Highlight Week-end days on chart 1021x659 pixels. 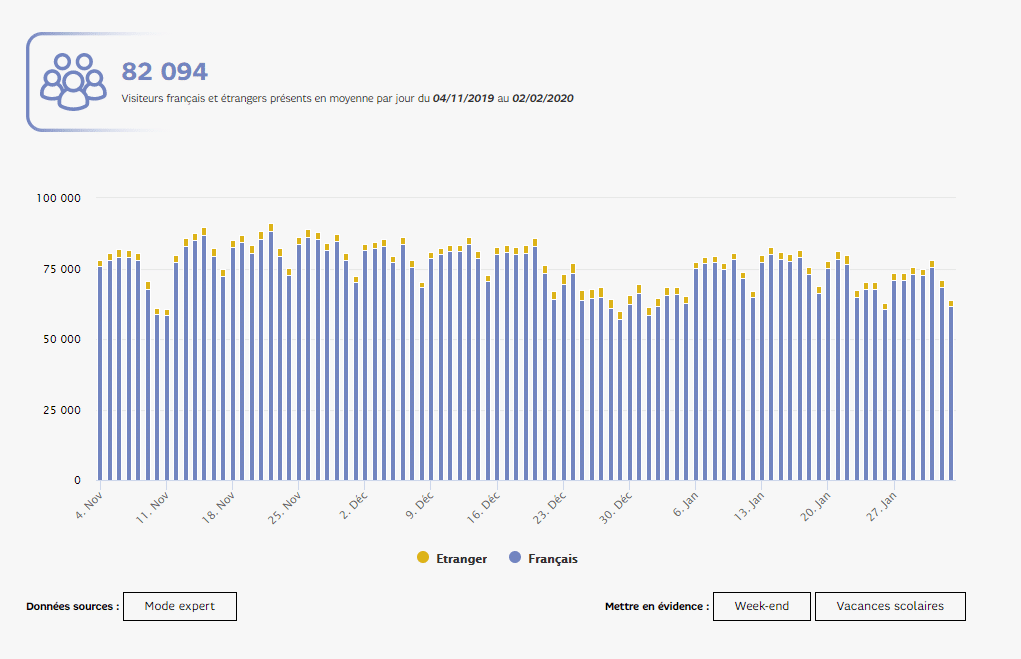[761, 607]
